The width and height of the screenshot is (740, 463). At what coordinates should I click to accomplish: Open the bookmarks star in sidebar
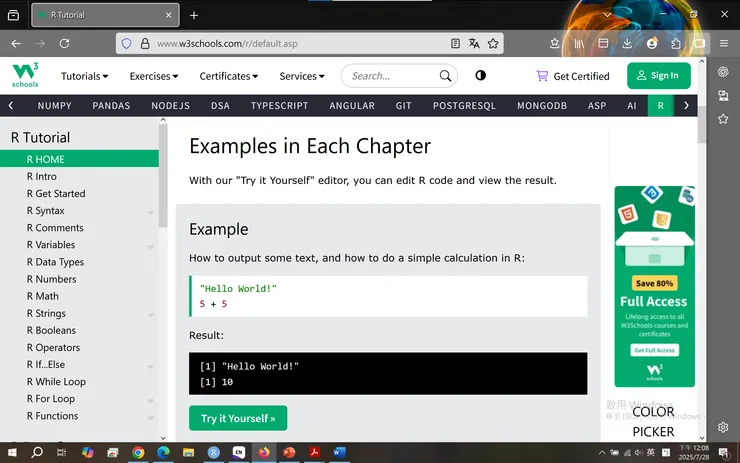[x=723, y=119]
